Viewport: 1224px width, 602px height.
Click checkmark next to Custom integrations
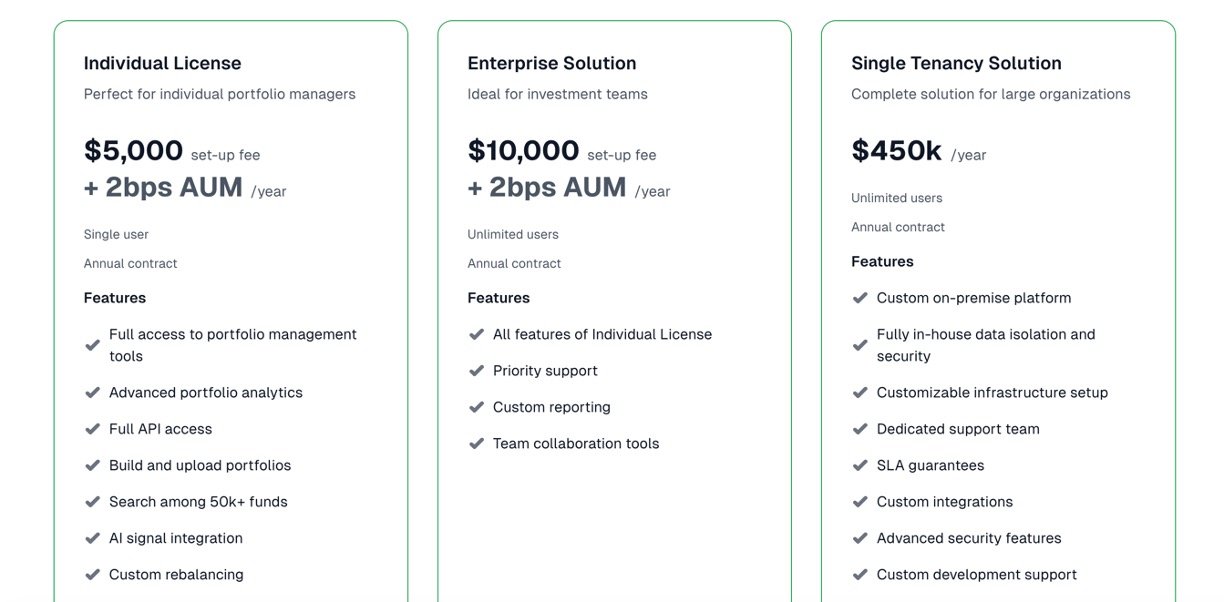(x=860, y=502)
